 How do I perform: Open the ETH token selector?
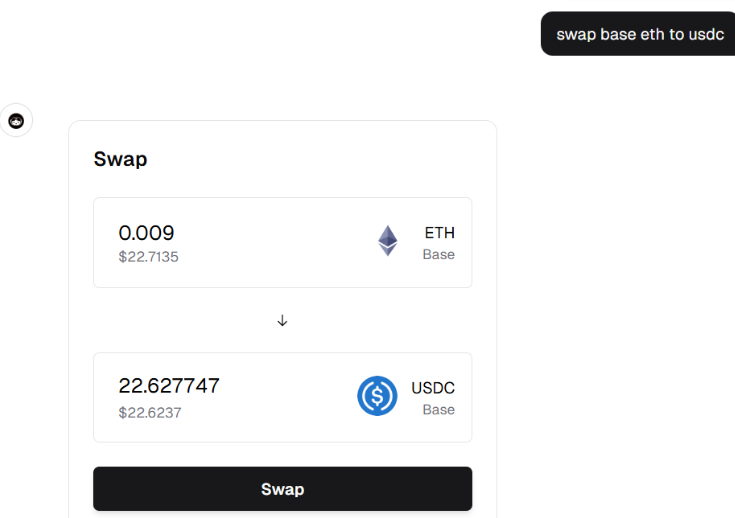point(416,242)
